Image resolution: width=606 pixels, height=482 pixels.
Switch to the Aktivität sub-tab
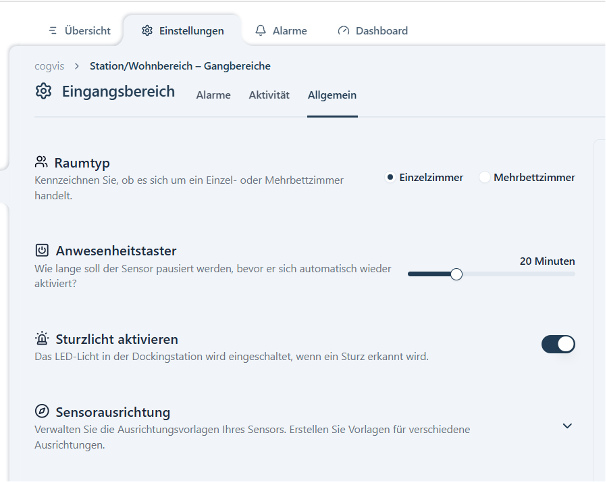pyautogui.click(x=269, y=95)
